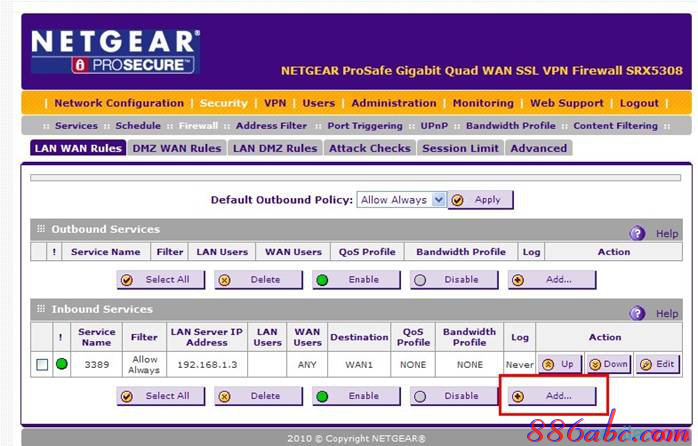Image resolution: width=698 pixels, height=446 pixels.
Task: Click WAN1 destination cell
Action: click(x=359, y=365)
